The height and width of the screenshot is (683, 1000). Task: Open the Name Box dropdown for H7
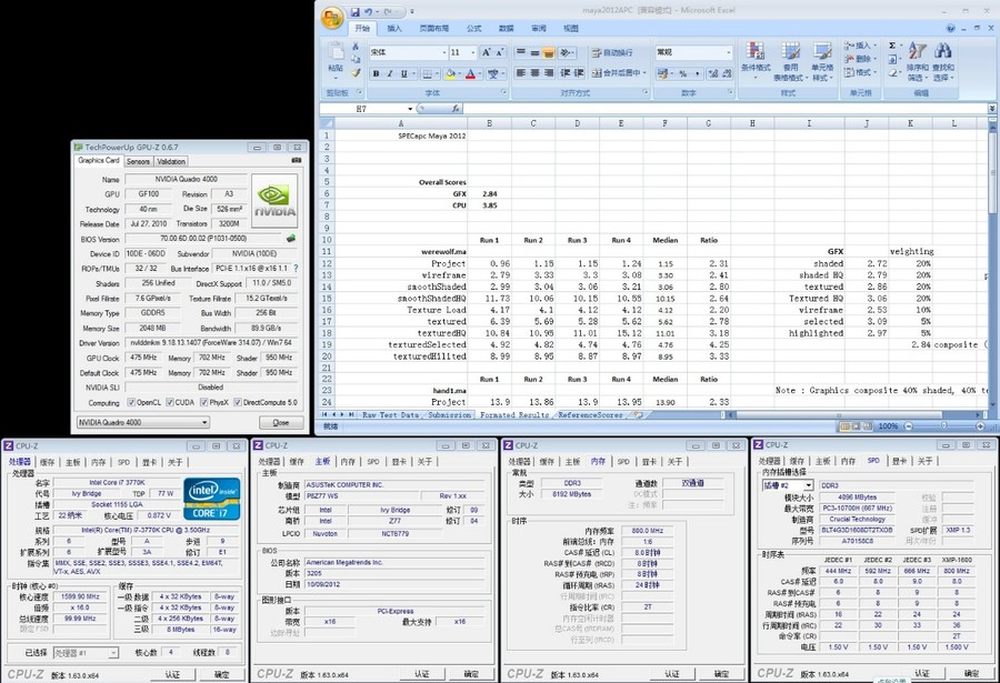tap(410, 109)
